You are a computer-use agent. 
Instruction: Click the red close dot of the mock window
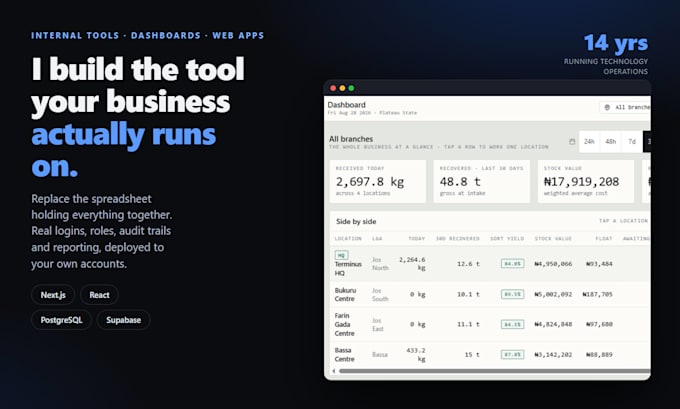pyautogui.click(x=333, y=88)
